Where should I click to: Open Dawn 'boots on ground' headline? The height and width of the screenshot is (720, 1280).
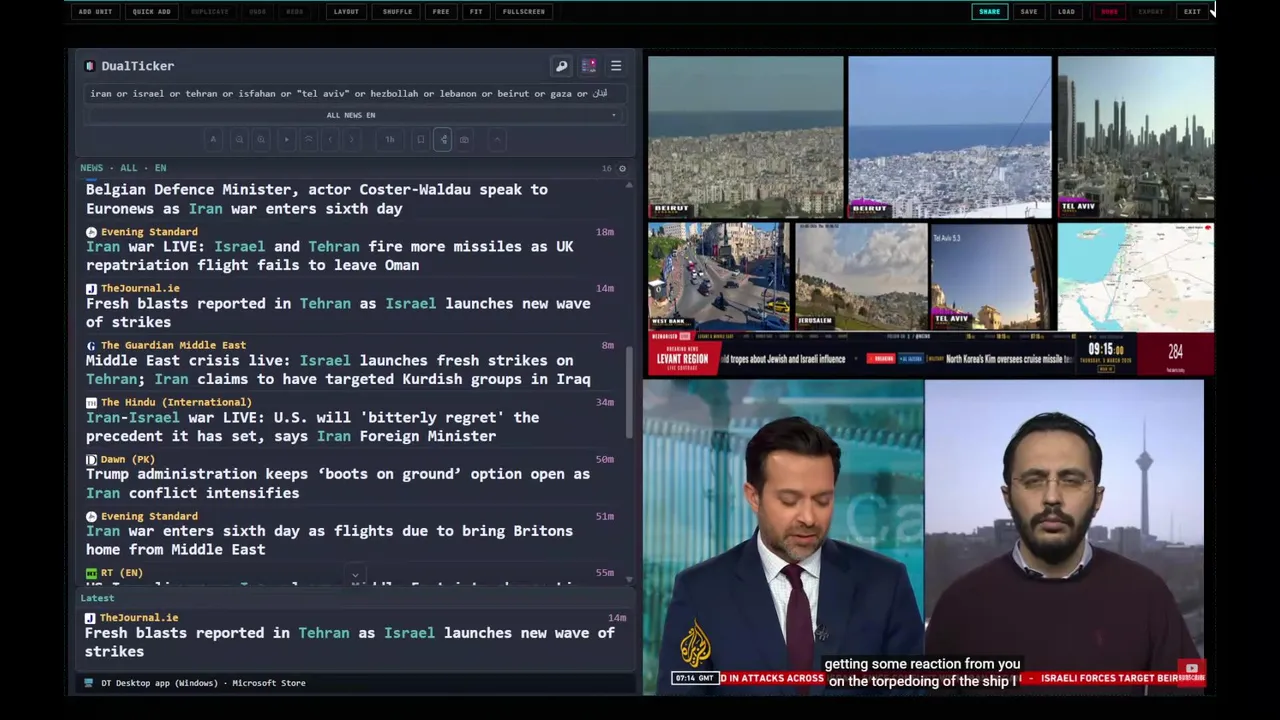(x=338, y=484)
